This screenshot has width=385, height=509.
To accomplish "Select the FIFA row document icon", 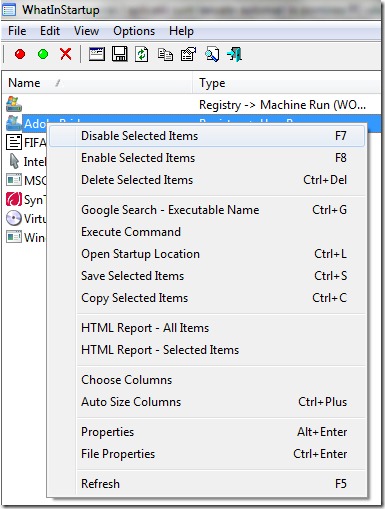I will (14, 142).
